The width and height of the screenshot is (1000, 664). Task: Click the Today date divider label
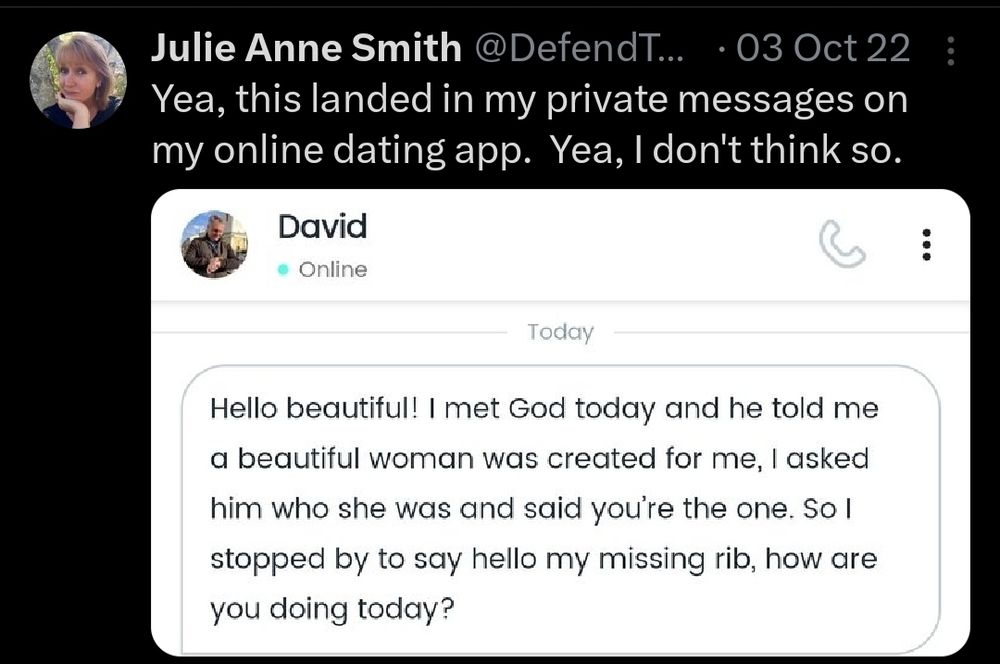coord(560,332)
